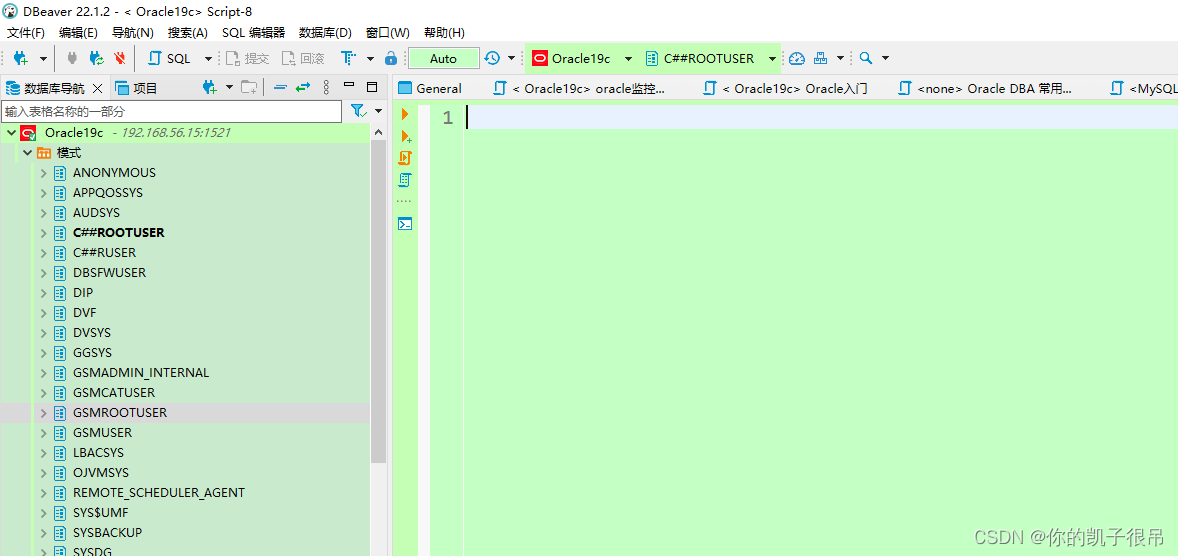Open the SQL 编辑器 menu
This screenshot has height=556, width=1178.
point(253,32)
